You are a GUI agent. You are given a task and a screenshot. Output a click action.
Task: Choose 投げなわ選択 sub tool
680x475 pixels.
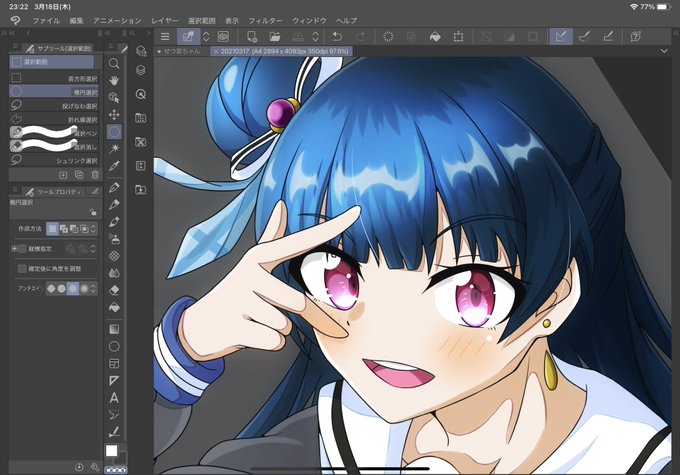point(54,105)
